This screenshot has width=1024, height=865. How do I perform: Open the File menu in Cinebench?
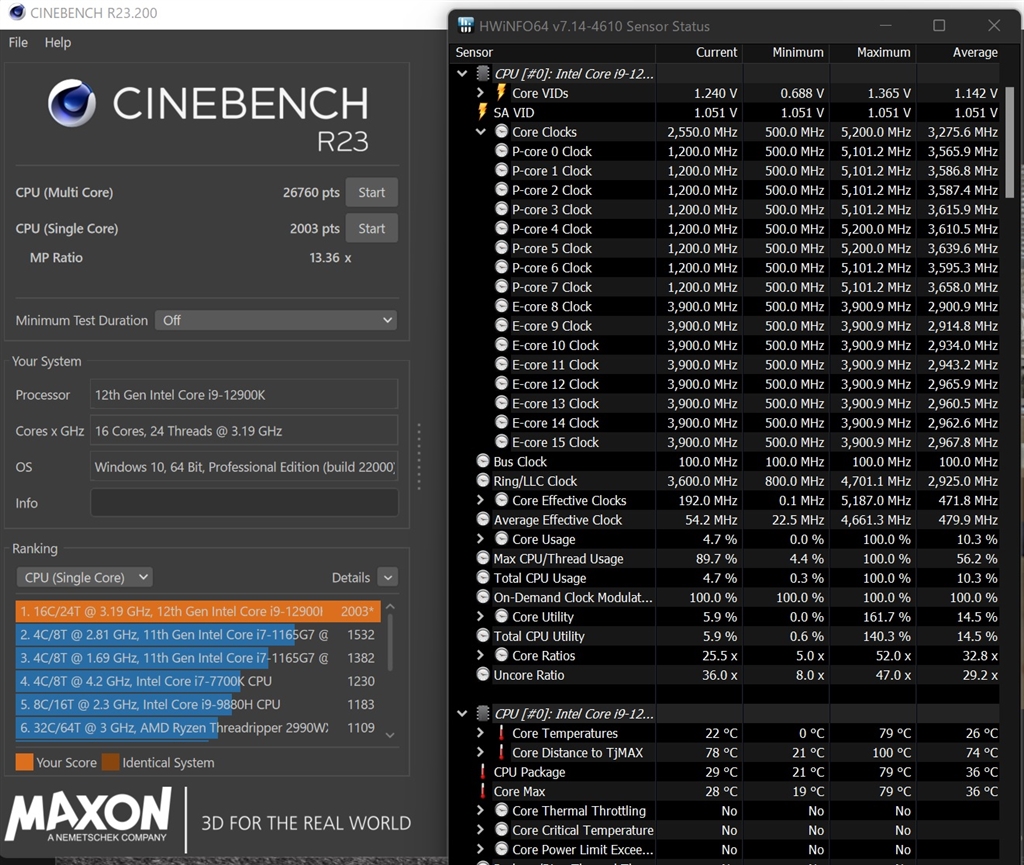click(x=18, y=42)
